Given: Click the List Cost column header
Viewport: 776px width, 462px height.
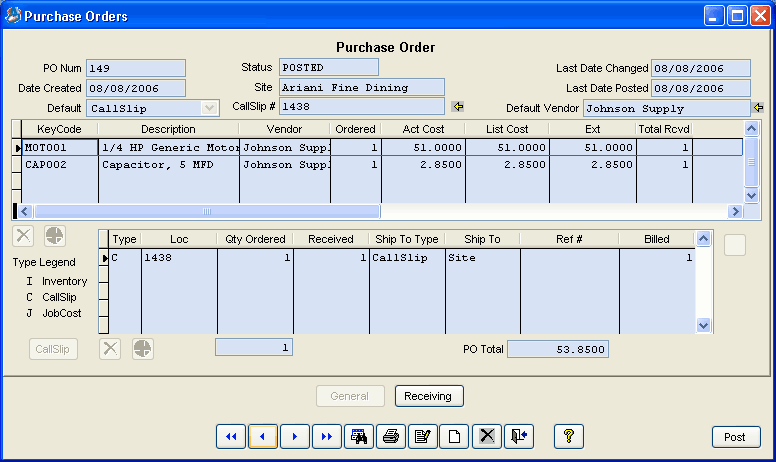Looking at the screenshot, I should 507,129.
